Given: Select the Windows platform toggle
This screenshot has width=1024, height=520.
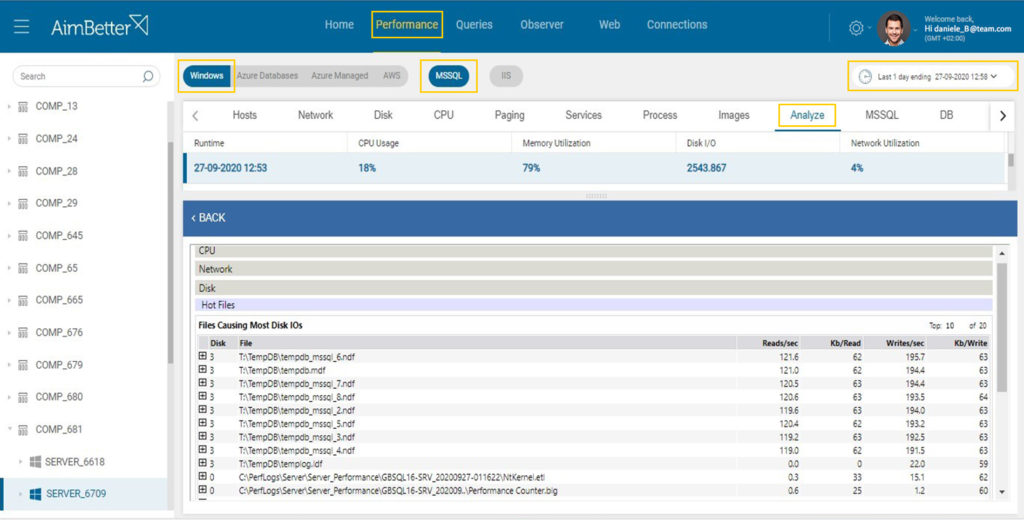Looking at the screenshot, I should 206,76.
